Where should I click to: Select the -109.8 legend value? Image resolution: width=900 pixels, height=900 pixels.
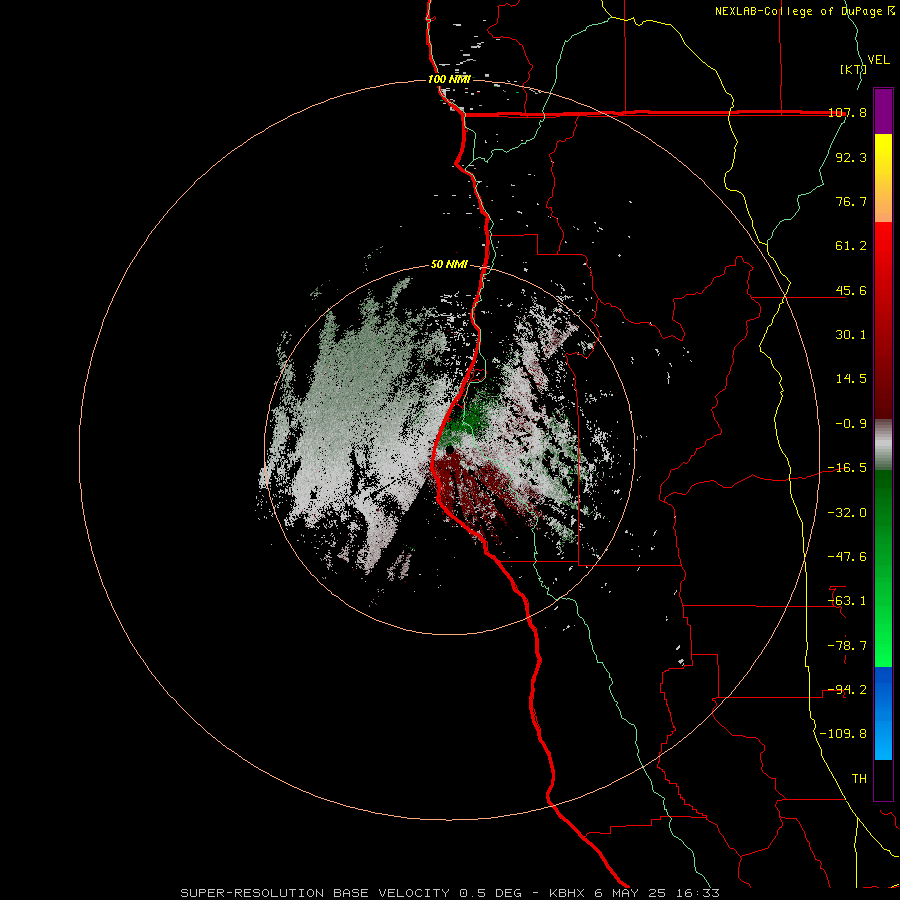843,734
